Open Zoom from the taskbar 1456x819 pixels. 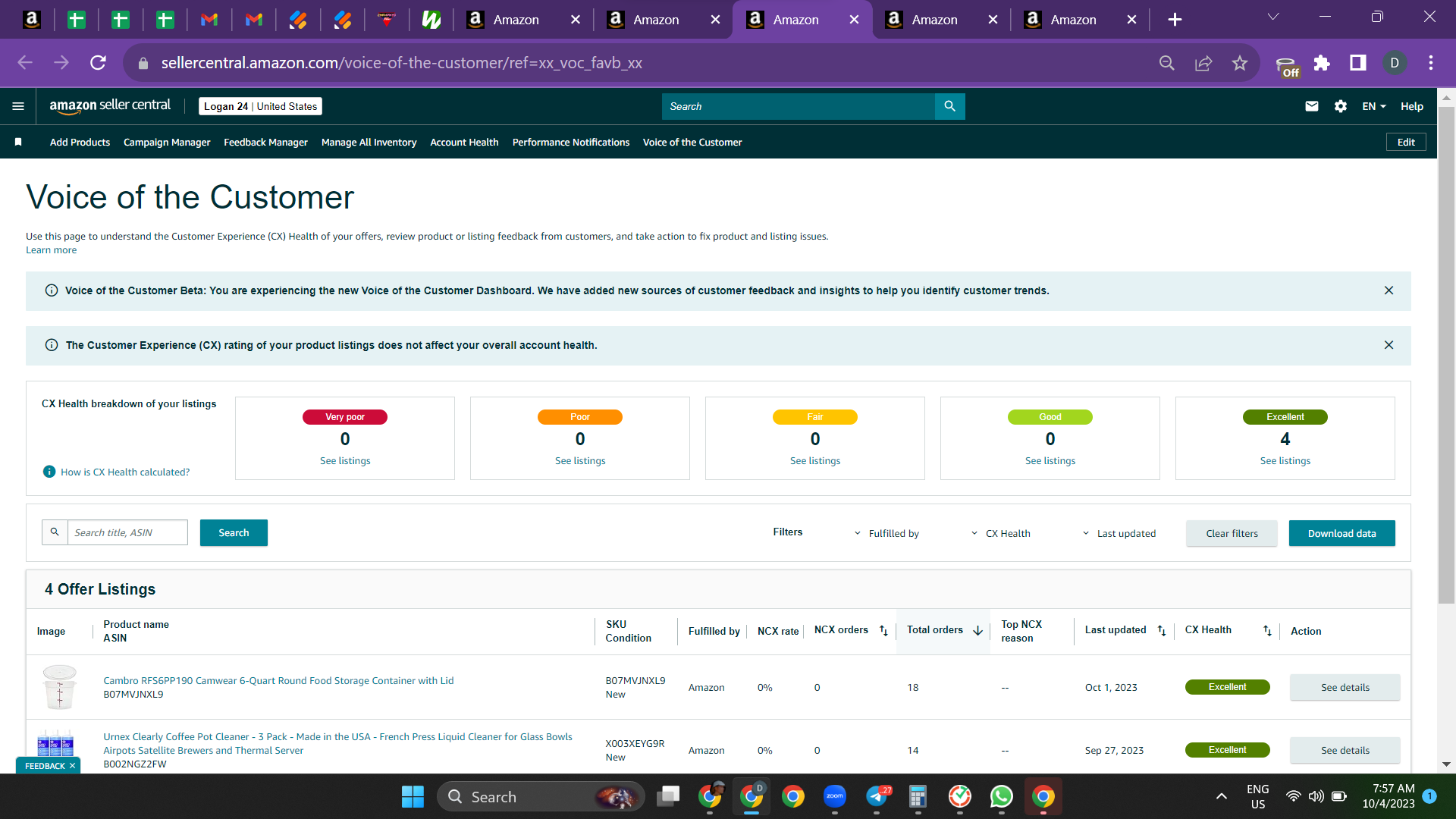tap(835, 796)
